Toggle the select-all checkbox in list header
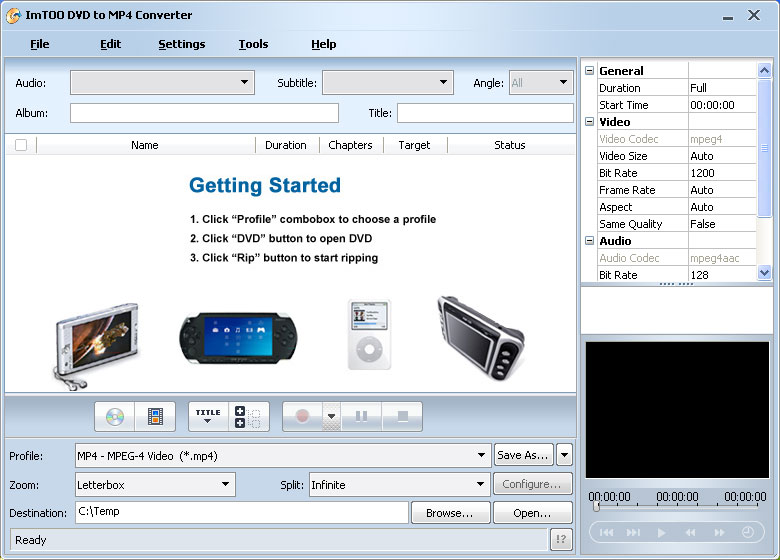 (x=21, y=145)
